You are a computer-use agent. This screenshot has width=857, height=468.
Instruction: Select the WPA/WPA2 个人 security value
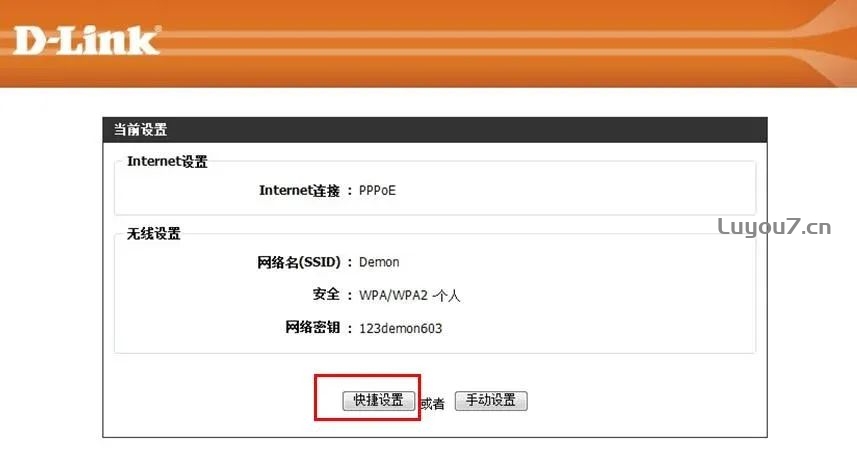point(409,296)
